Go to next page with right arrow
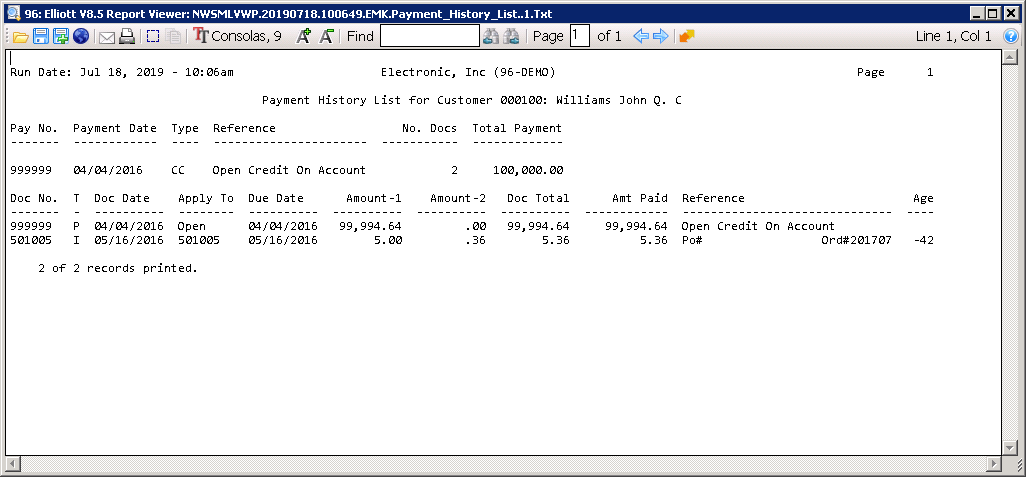Viewport: 1026px width, 477px height. pyautogui.click(x=660, y=37)
